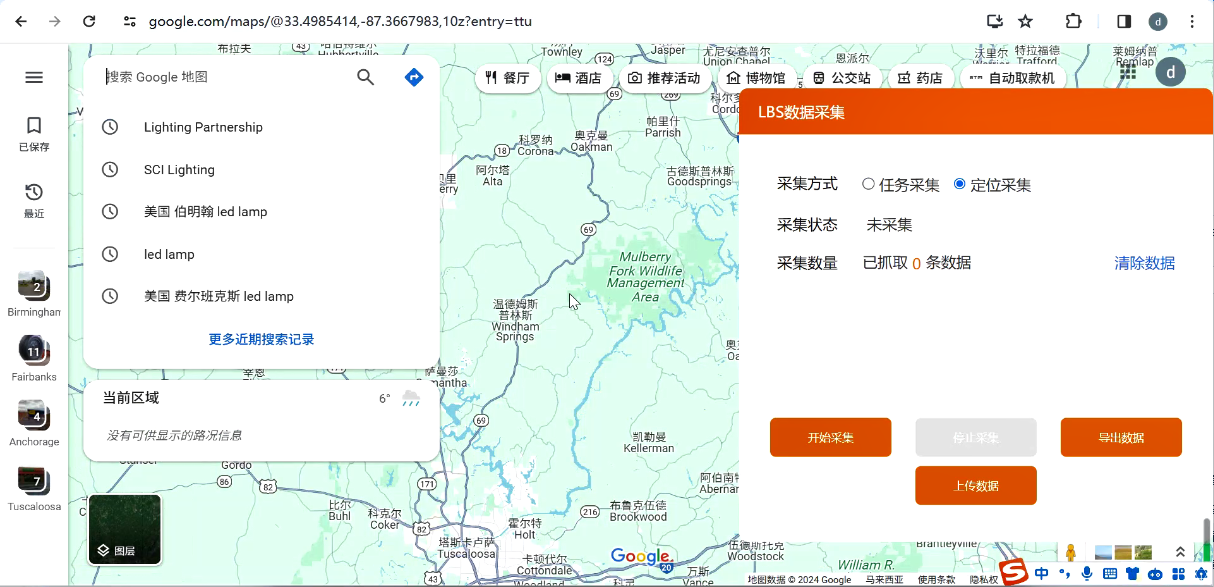Filter map by 推荐活动

[664, 78]
